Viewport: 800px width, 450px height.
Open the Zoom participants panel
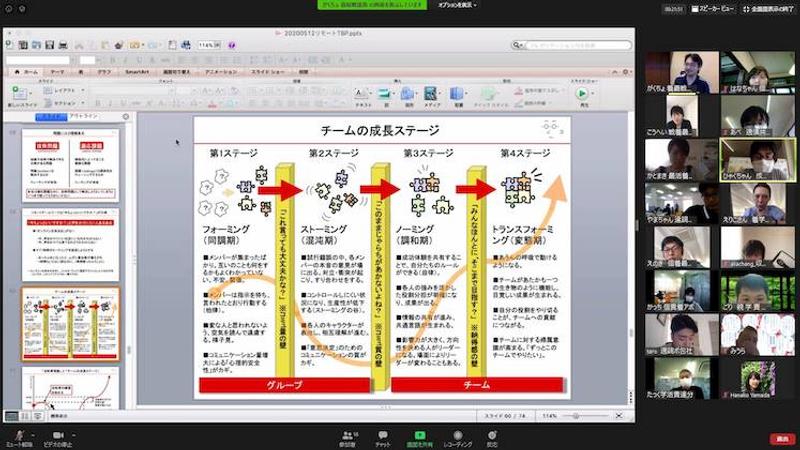point(349,438)
